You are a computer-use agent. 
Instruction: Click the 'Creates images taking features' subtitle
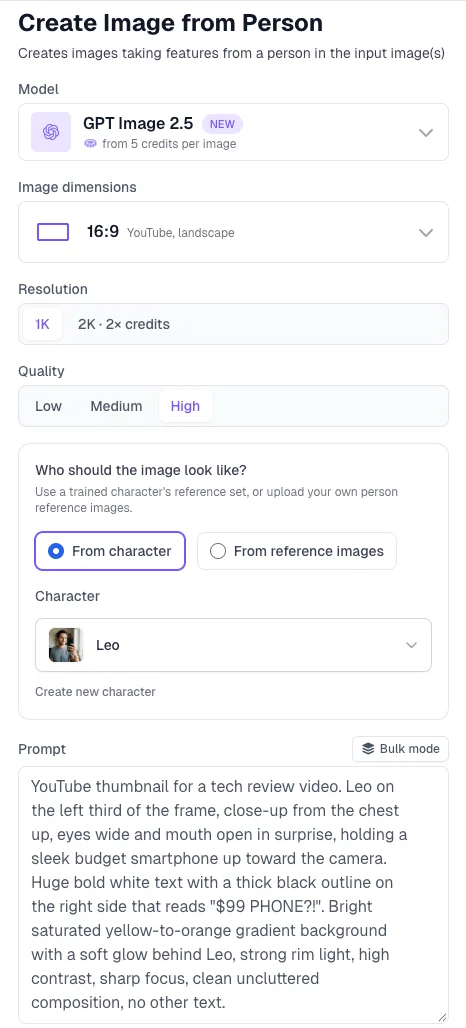point(232,53)
